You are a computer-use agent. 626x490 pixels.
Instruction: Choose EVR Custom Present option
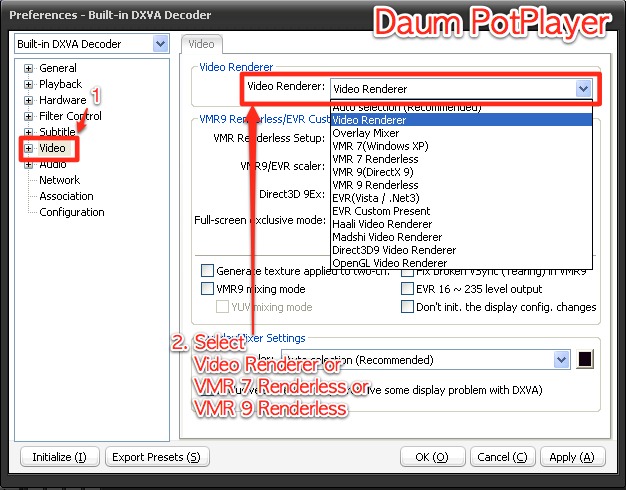pos(462,211)
